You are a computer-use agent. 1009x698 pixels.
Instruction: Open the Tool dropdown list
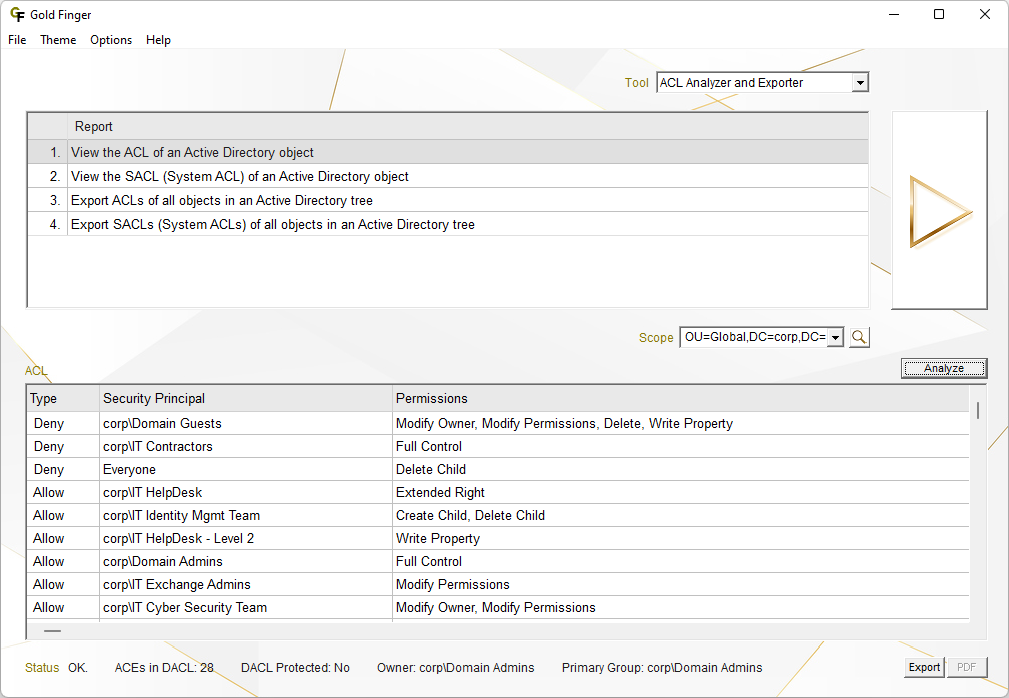tap(860, 83)
